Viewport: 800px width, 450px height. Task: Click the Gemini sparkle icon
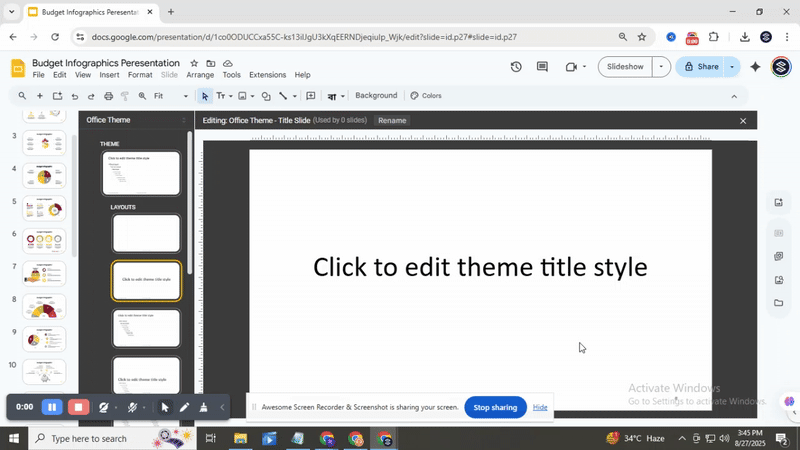coord(755,67)
